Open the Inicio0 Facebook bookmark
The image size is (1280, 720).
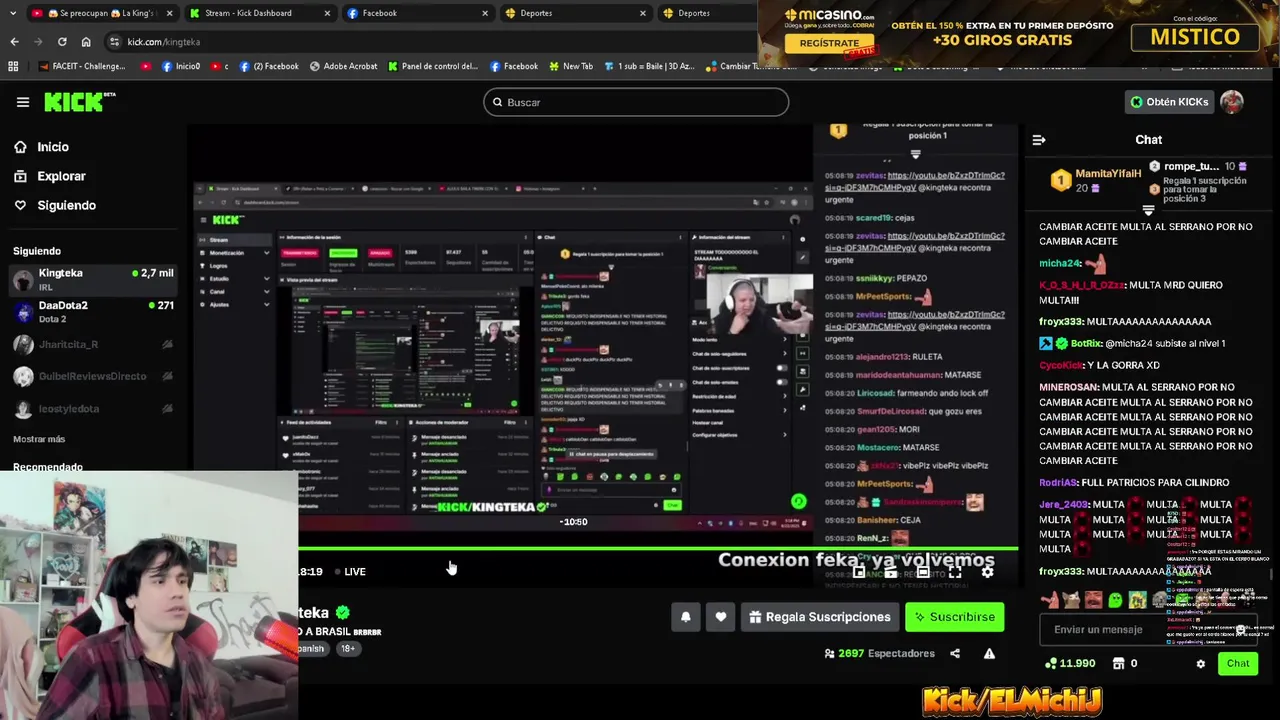(x=180, y=66)
